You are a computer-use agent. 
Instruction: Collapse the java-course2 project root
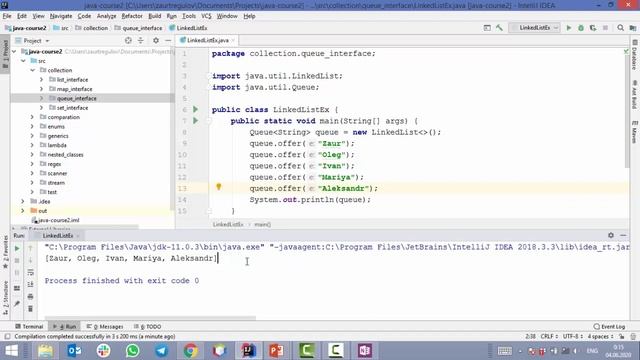point(14,51)
